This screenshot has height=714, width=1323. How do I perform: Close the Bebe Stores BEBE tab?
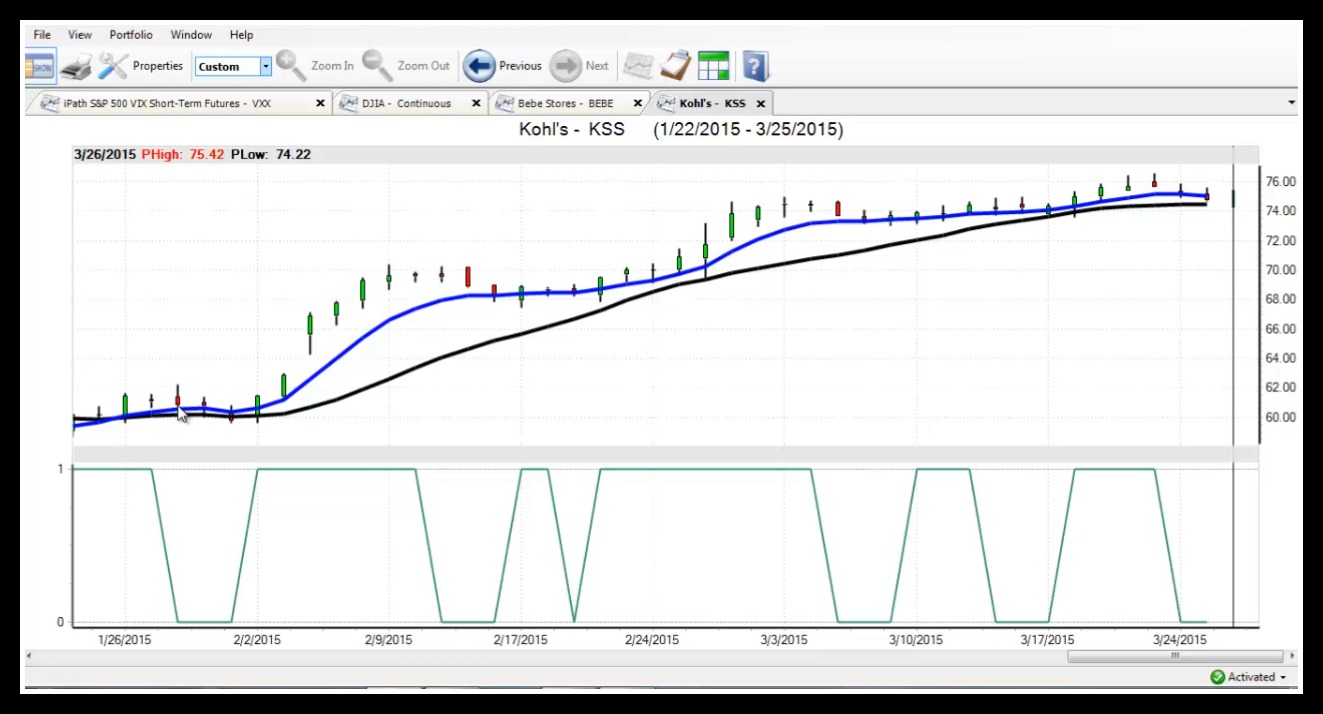637,103
